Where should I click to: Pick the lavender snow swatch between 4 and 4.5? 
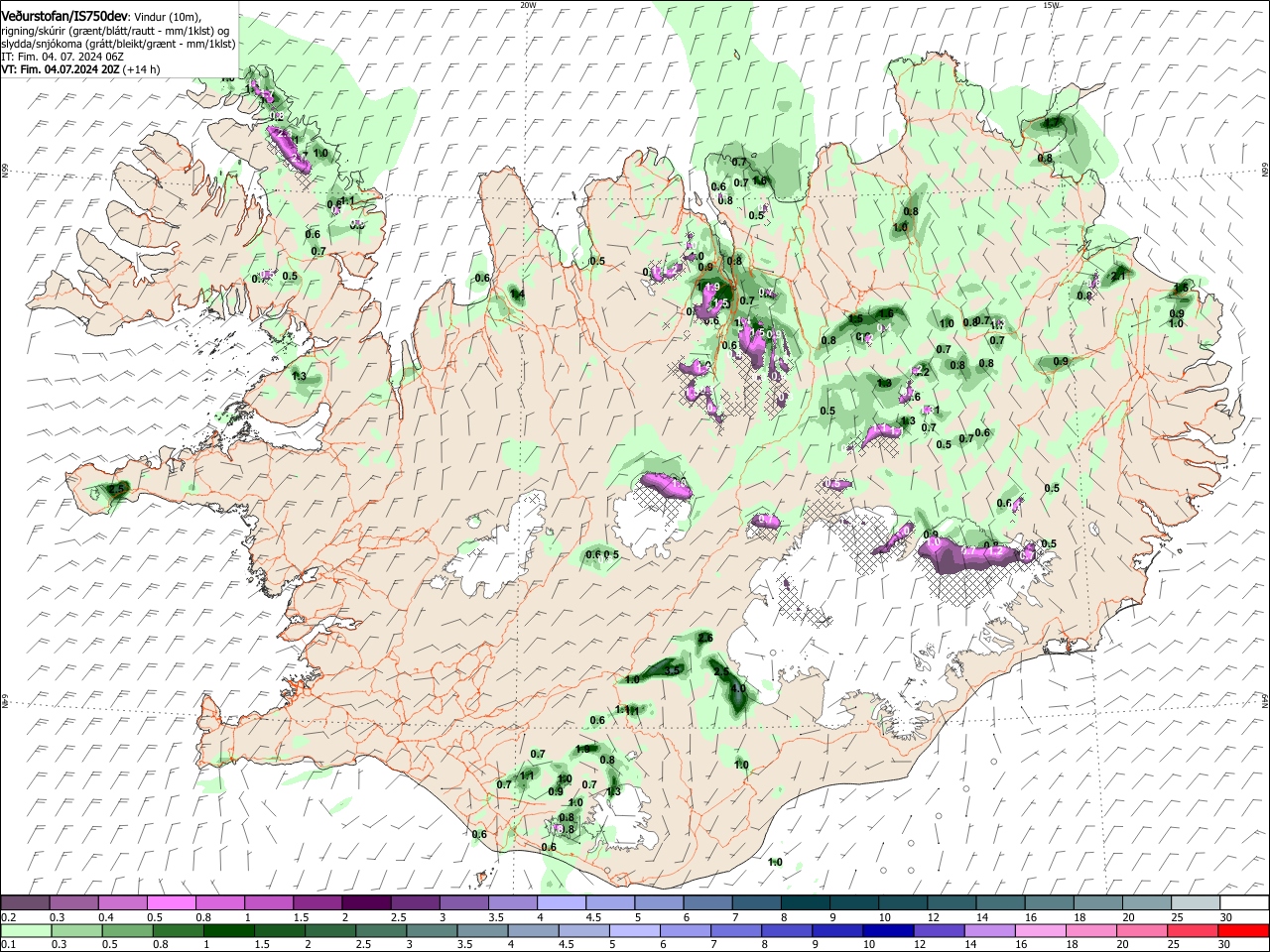[x=561, y=903]
